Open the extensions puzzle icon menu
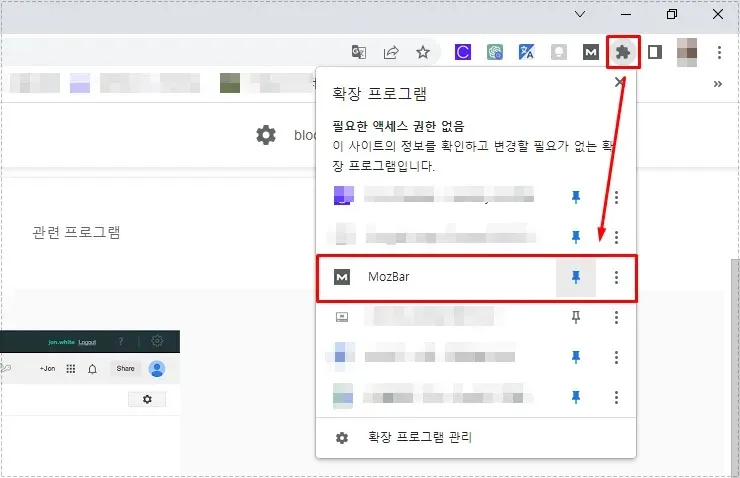 [623, 52]
